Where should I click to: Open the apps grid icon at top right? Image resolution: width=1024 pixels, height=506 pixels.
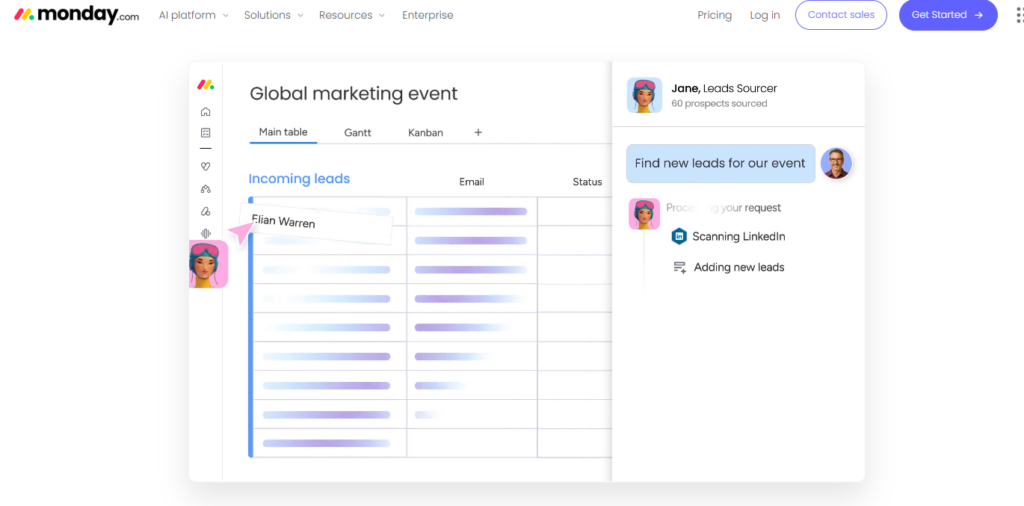1019,15
